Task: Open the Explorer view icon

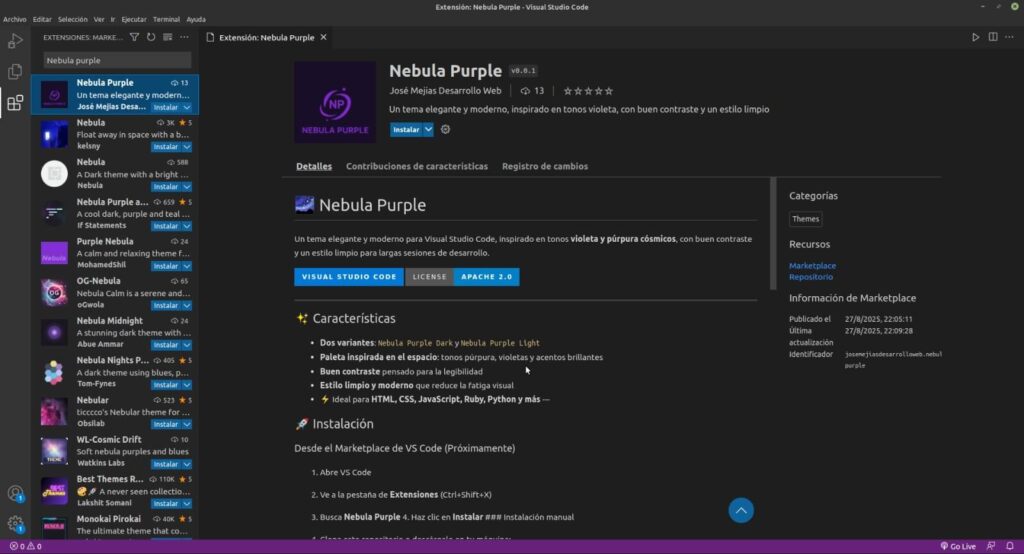Action: click(15, 71)
